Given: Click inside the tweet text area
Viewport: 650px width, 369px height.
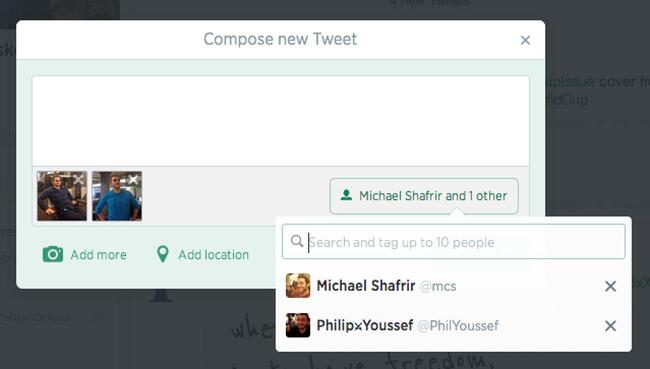Looking at the screenshot, I should coord(281,121).
